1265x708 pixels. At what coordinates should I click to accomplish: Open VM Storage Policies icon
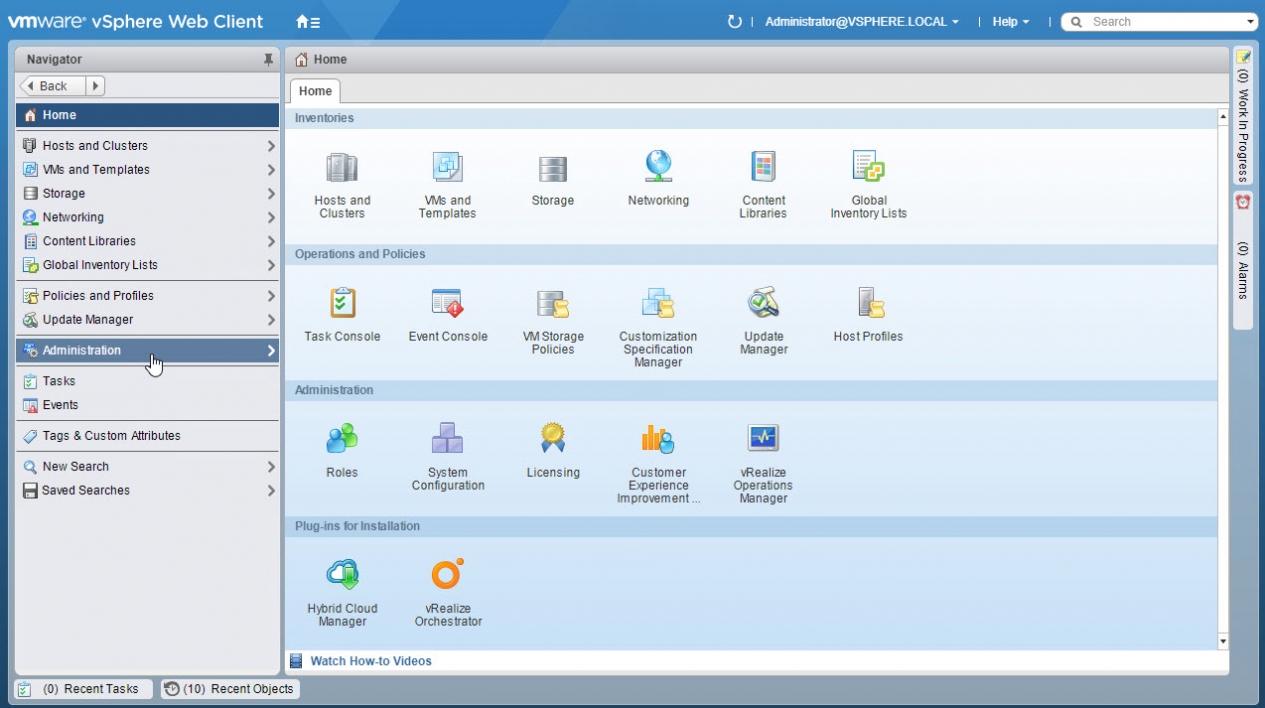tap(553, 304)
